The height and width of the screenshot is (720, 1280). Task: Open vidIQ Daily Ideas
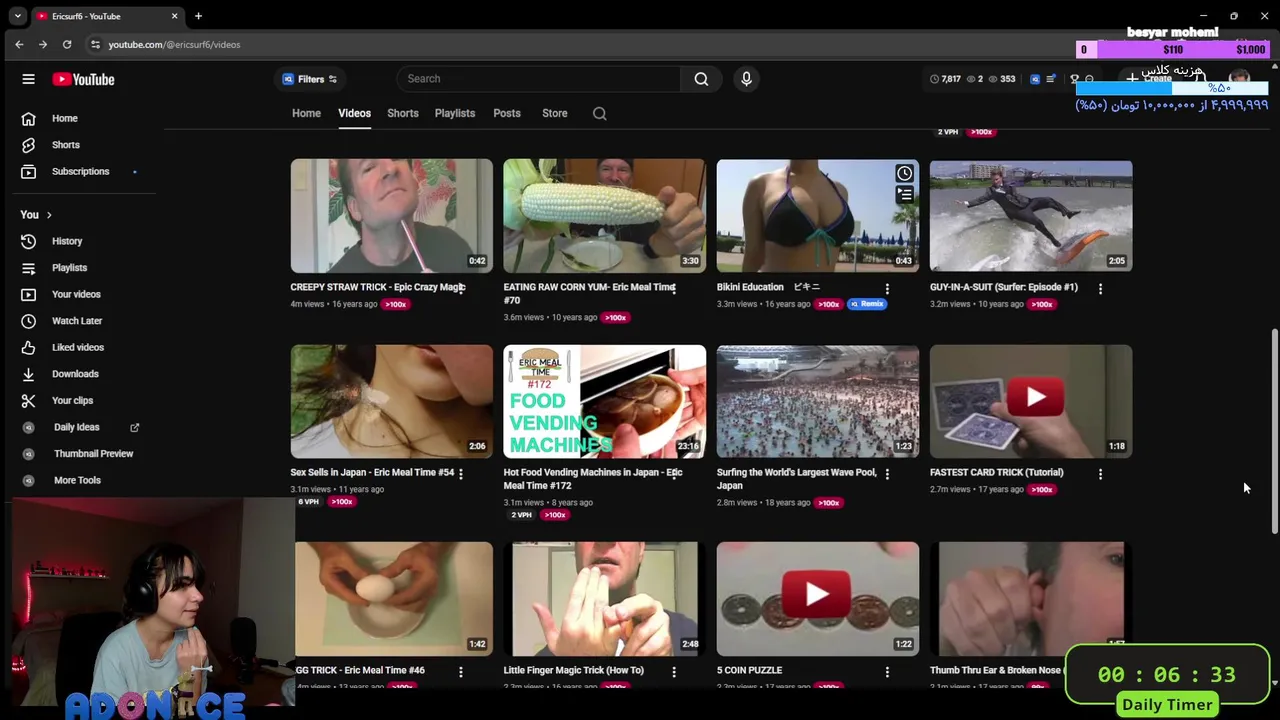click(76, 427)
